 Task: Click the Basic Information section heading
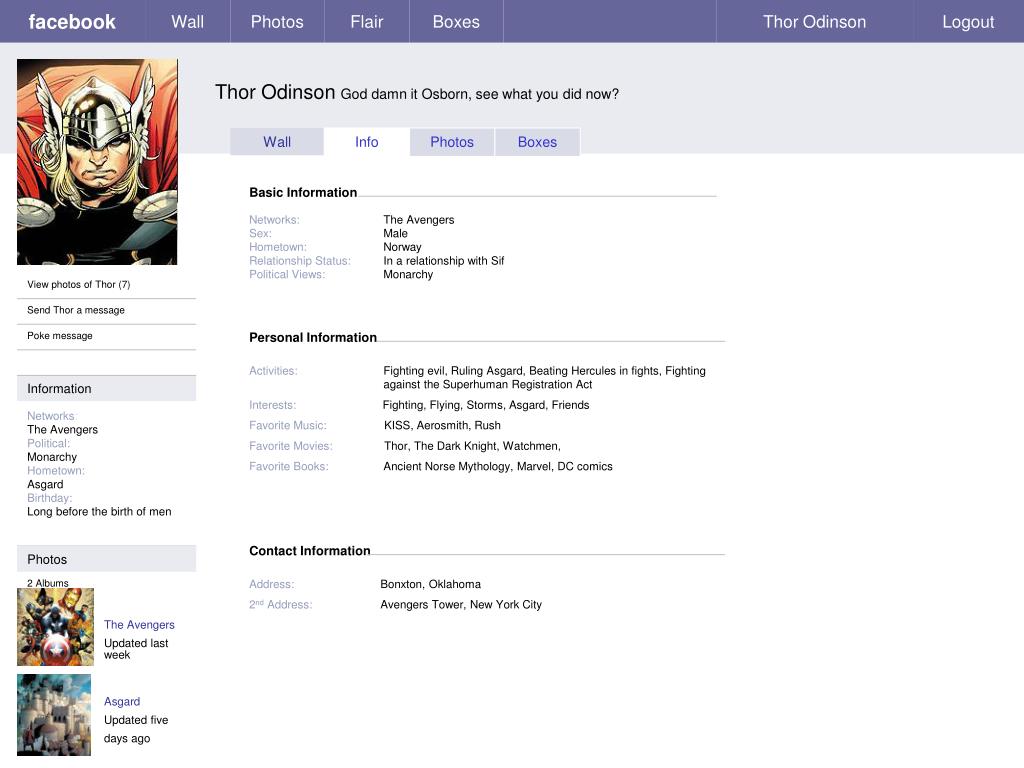(303, 192)
